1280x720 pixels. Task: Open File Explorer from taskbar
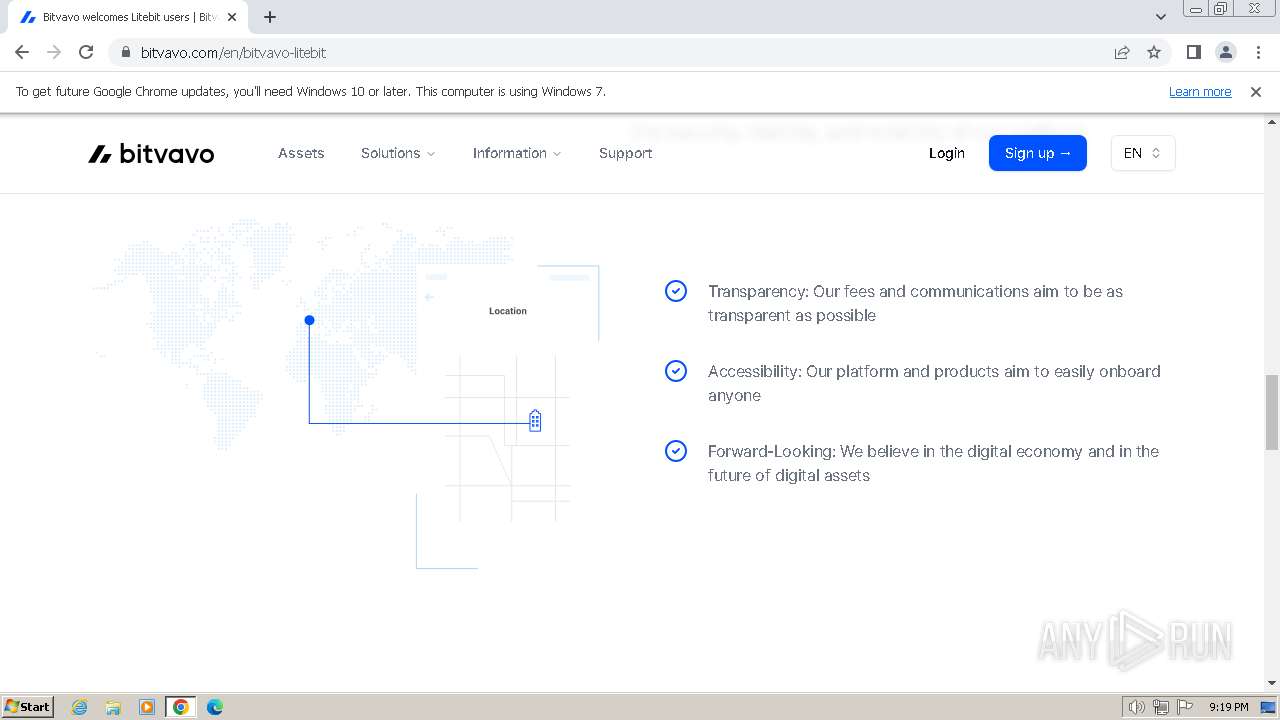113,707
